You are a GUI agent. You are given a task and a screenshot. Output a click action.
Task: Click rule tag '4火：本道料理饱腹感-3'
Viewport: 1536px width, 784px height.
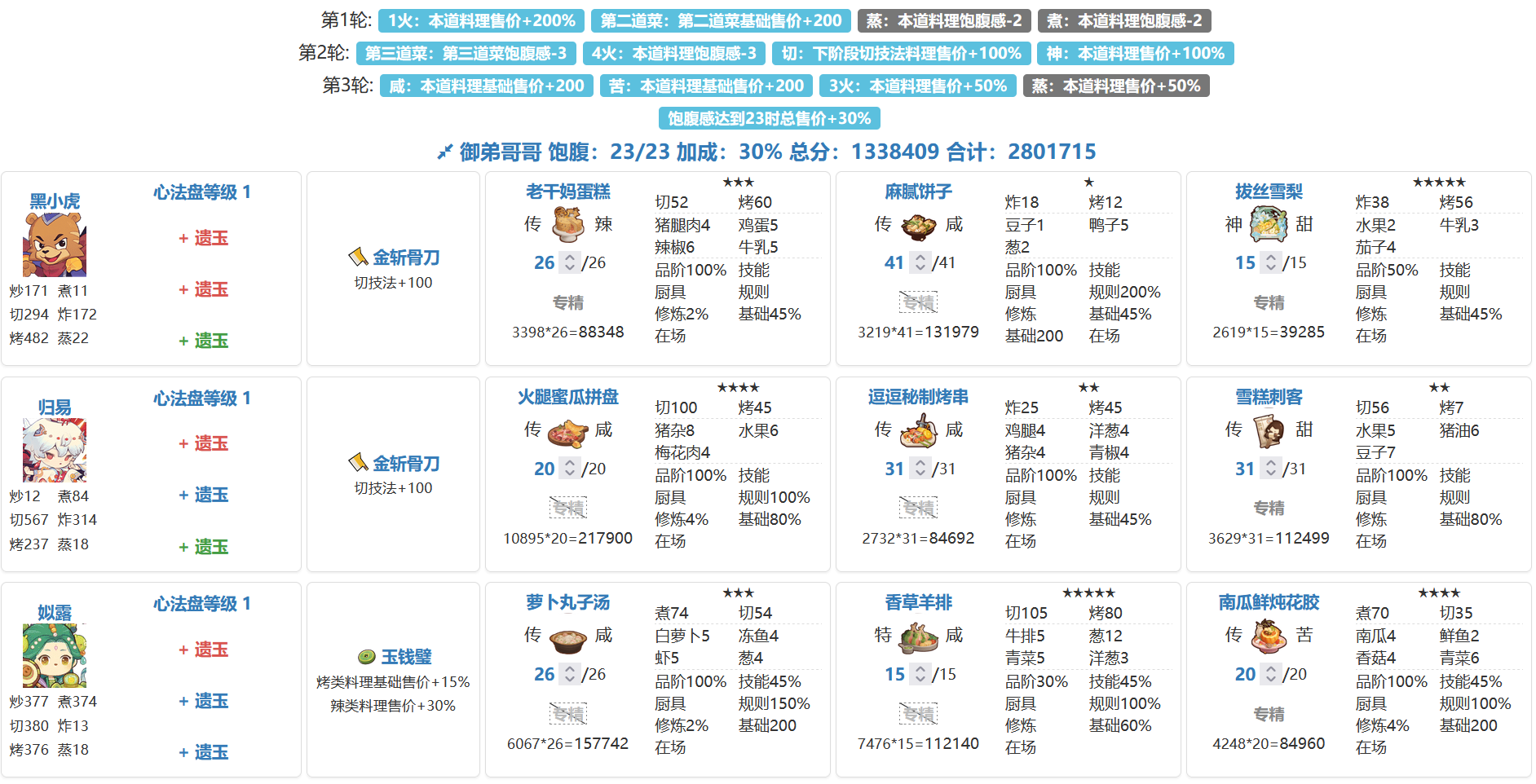pos(674,53)
